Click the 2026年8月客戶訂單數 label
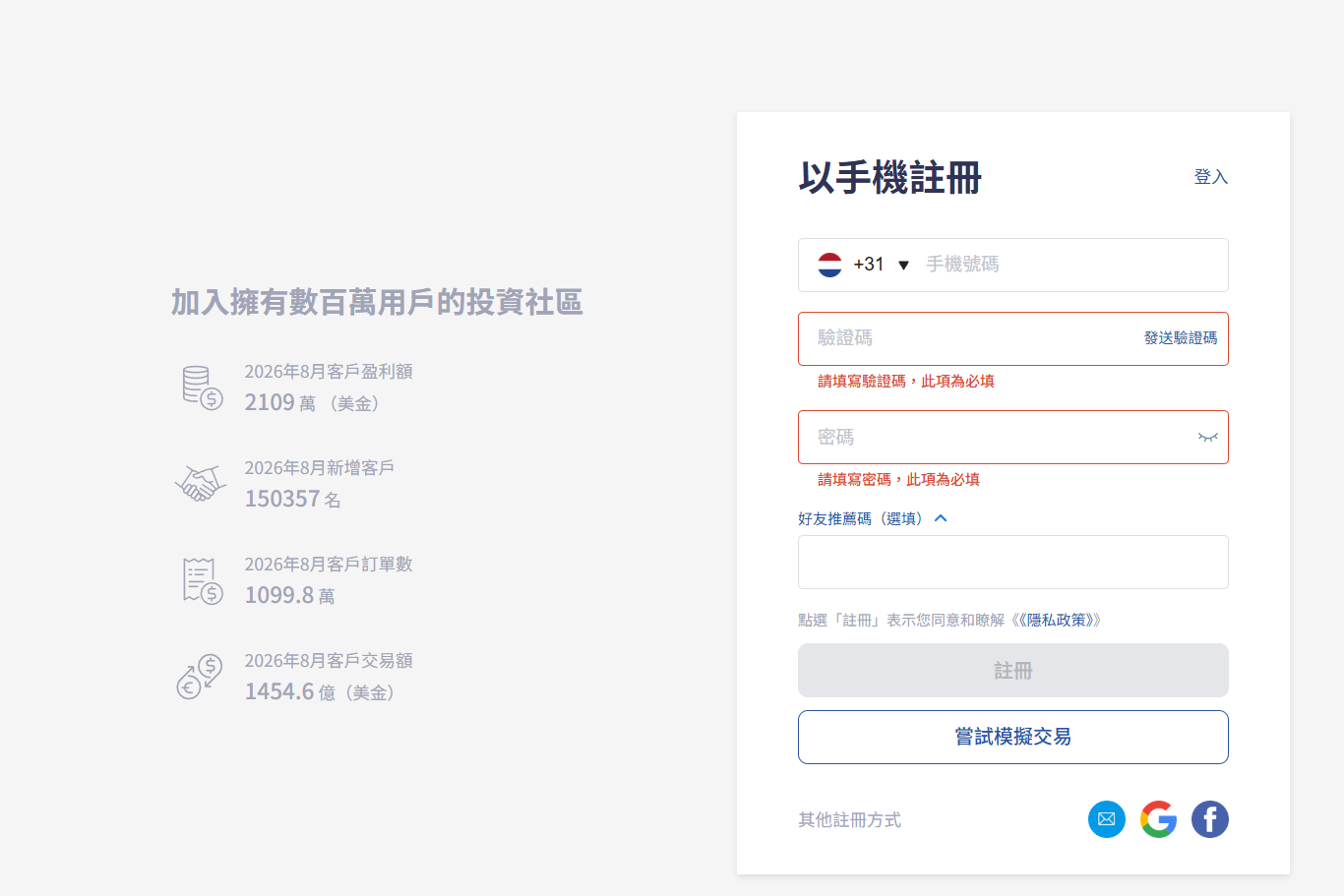Viewport: 1344px width, 896px height. [329, 564]
